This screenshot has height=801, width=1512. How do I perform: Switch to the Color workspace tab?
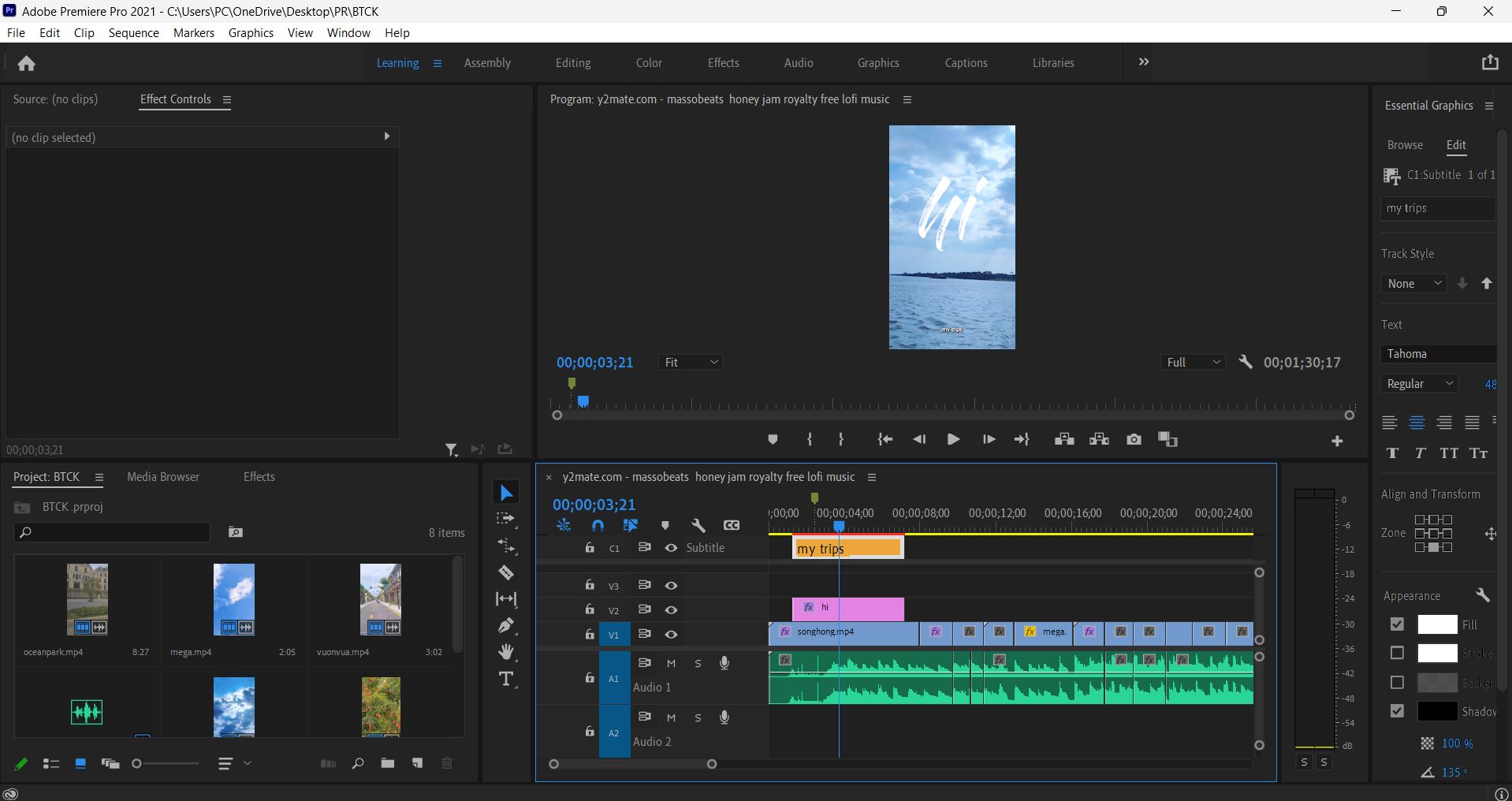(x=649, y=63)
